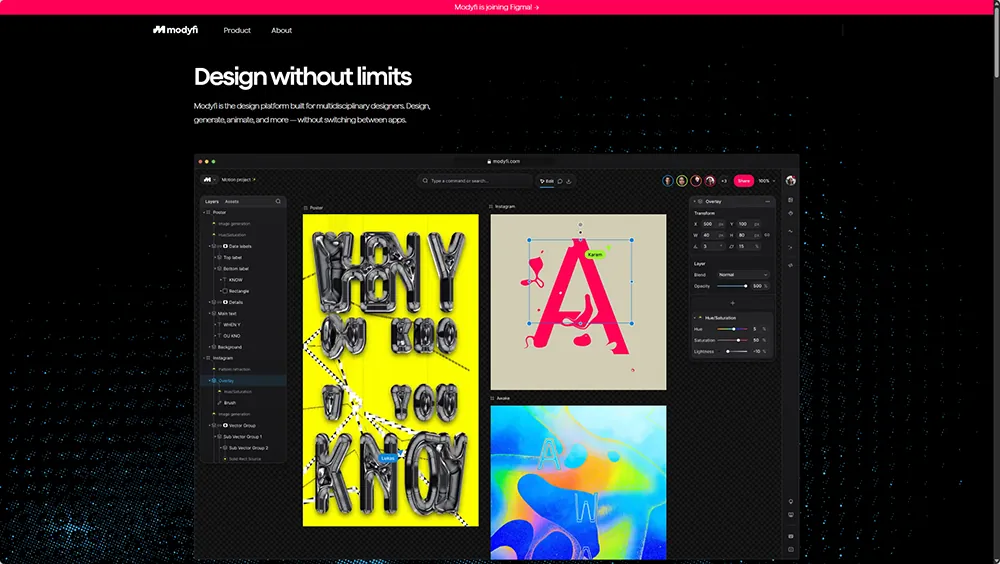Click the Opacity slider

pos(732,286)
